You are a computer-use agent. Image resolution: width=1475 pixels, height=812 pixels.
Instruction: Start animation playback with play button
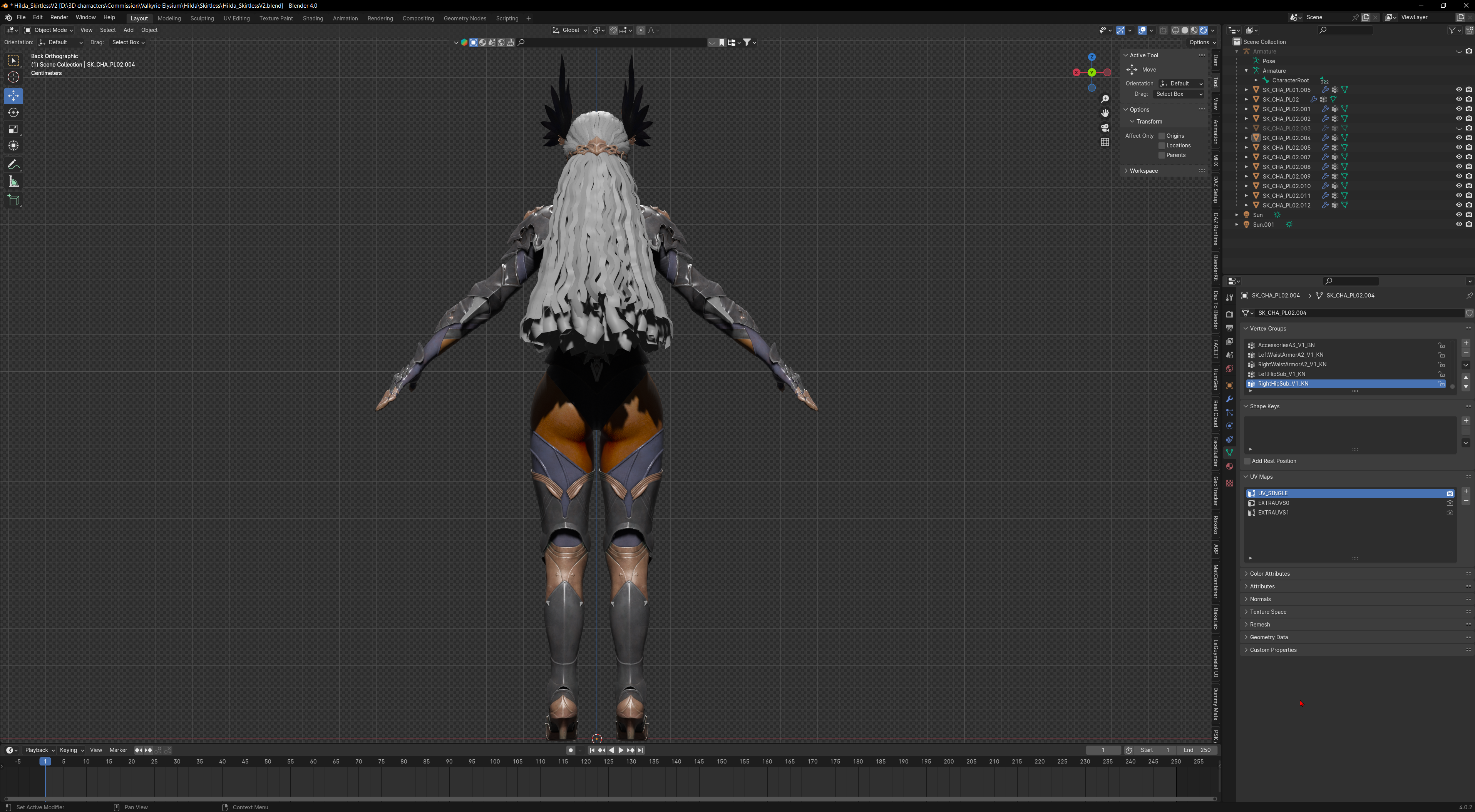click(621, 750)
